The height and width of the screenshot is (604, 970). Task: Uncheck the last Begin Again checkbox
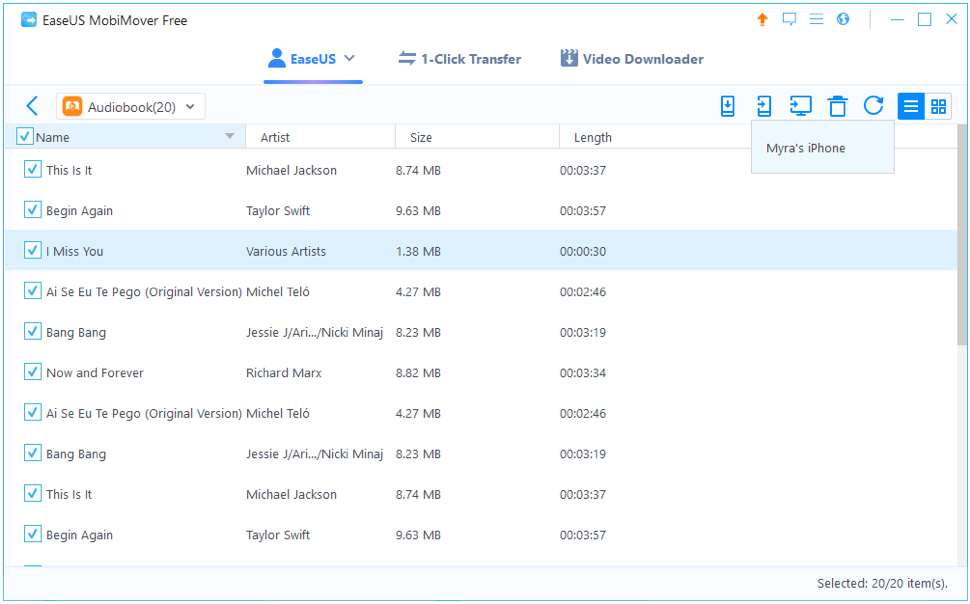[32, 534]
